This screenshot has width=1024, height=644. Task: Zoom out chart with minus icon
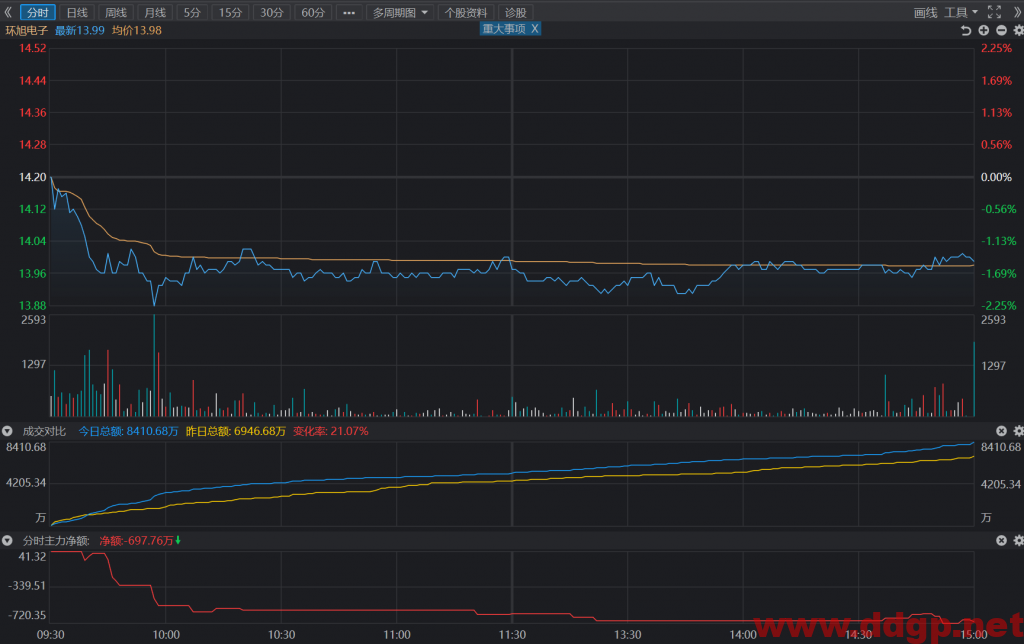pos(1001,30)
